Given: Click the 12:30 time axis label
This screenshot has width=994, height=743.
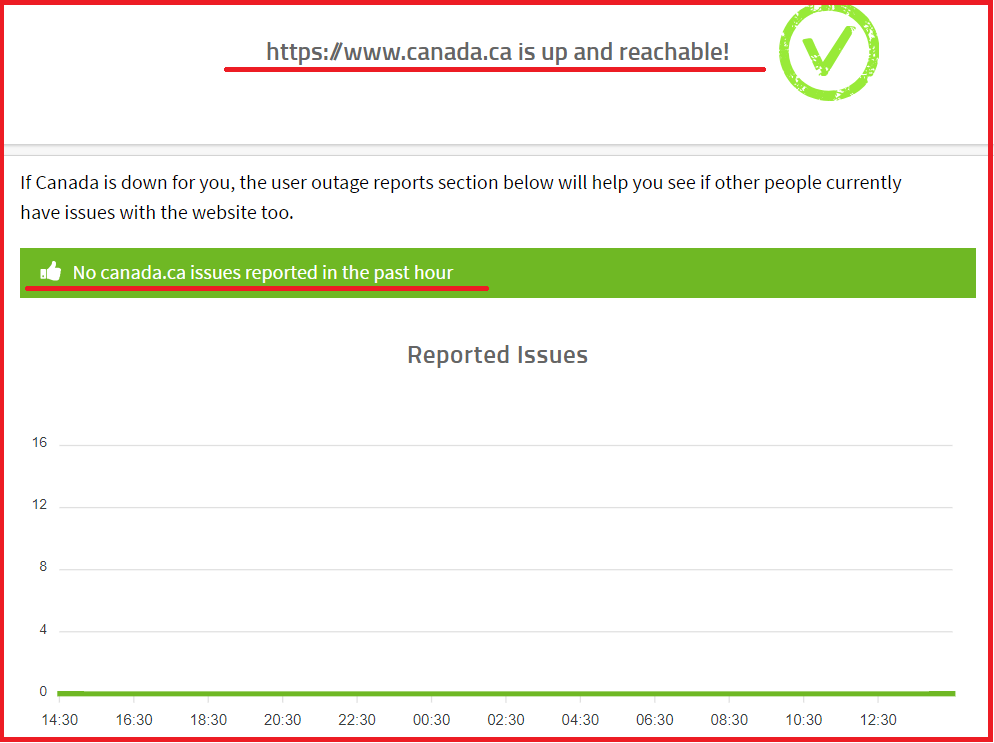Looking at the screenshot, I should click(x=878, y=720).
